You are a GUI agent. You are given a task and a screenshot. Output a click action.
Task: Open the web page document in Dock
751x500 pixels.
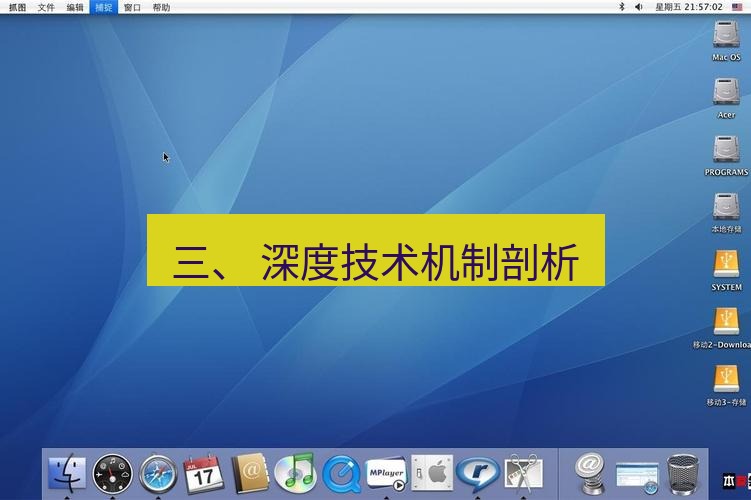[637, 477]
